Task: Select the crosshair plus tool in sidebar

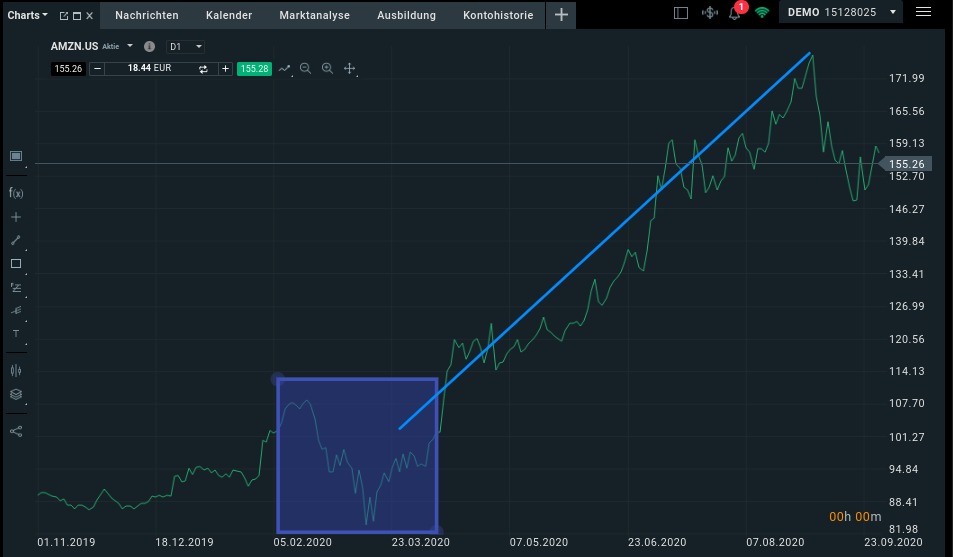Action: click(x=16, y=217)
